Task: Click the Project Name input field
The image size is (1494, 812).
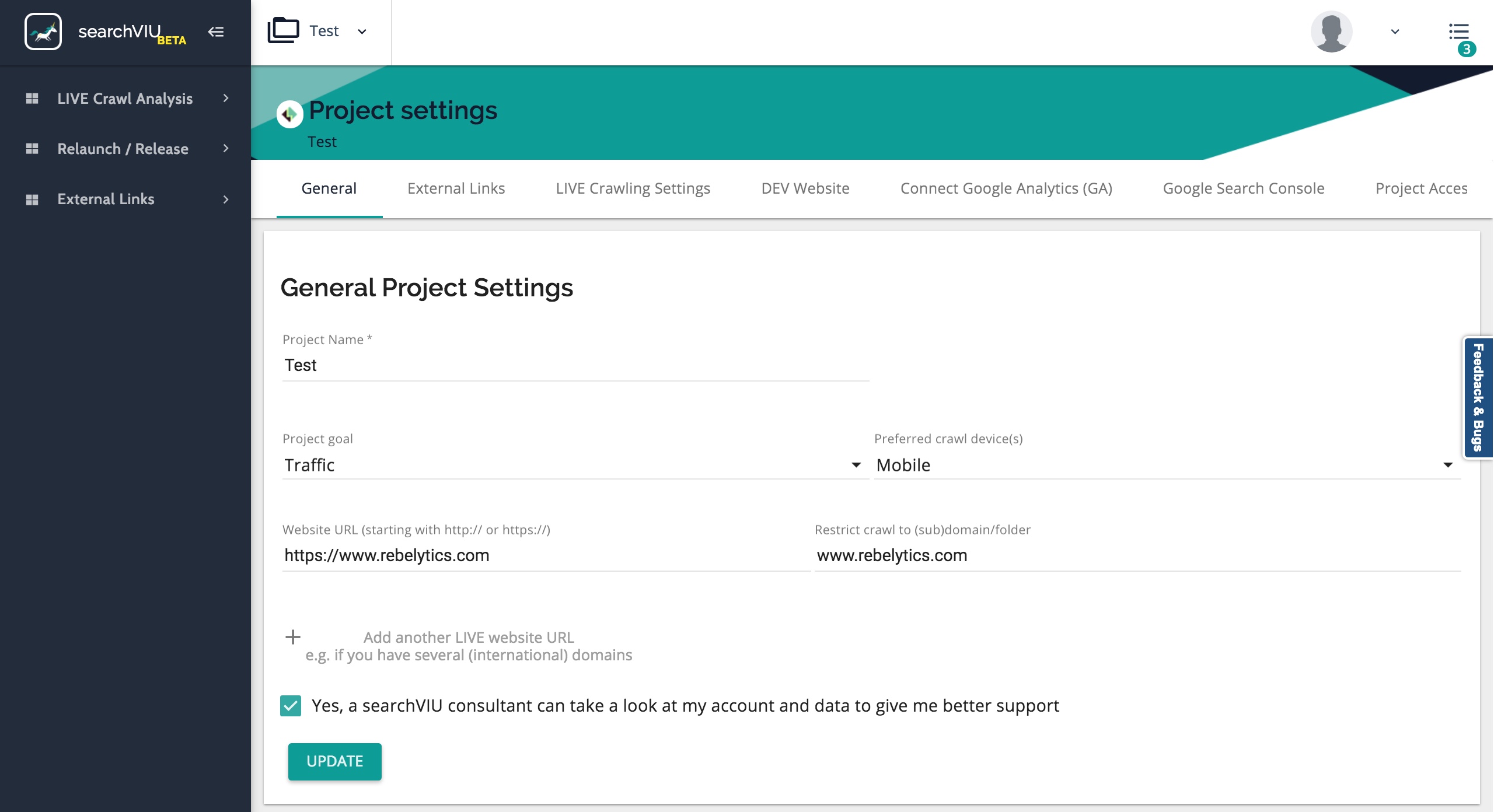Action: tap(575, 365)
